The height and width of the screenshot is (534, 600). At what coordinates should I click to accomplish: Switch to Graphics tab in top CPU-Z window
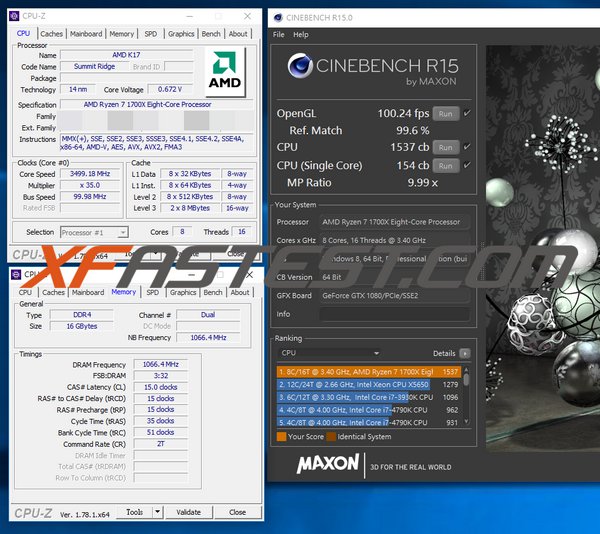tap(181, 34)
